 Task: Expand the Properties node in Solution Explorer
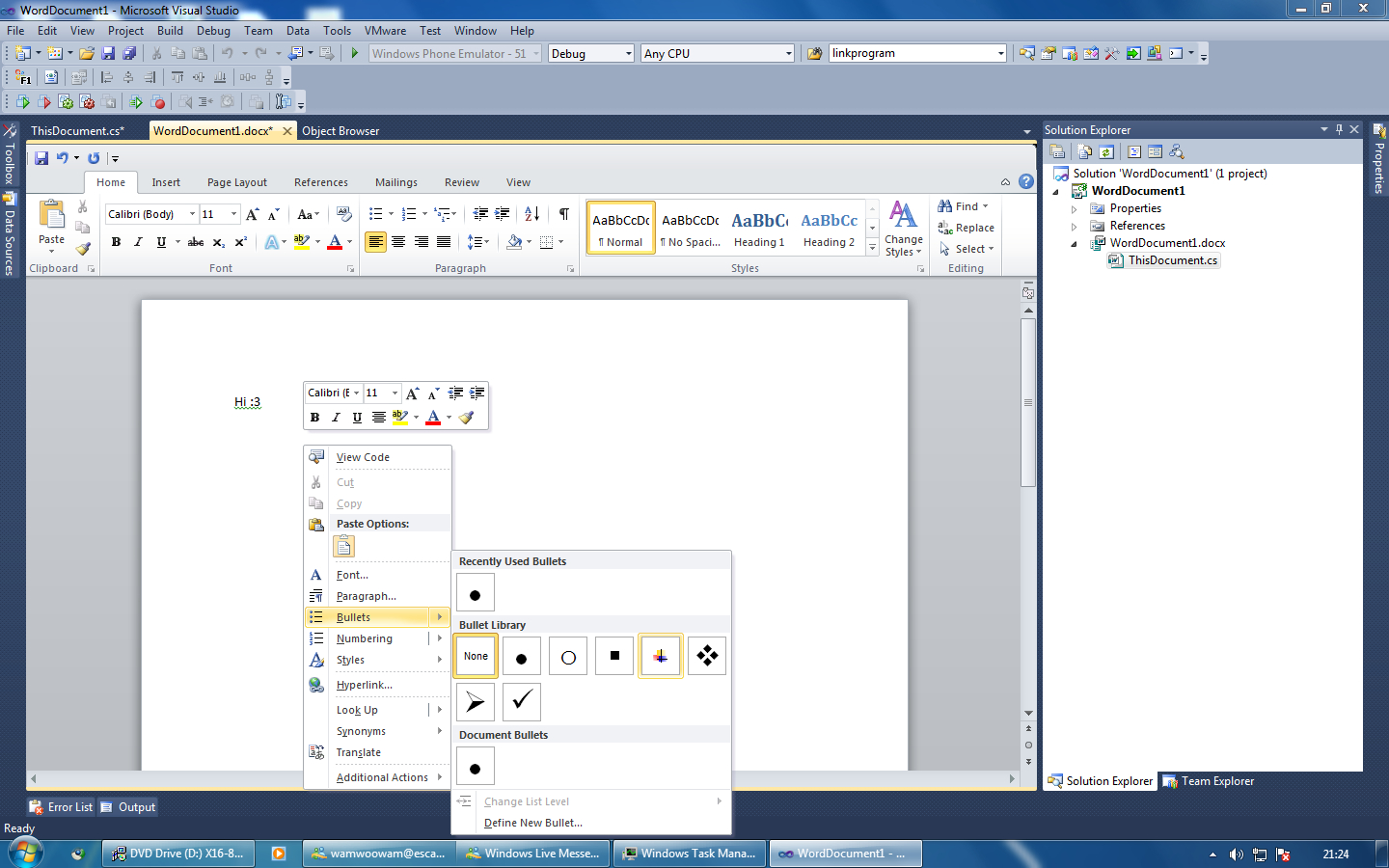(x=1075, y=208)
